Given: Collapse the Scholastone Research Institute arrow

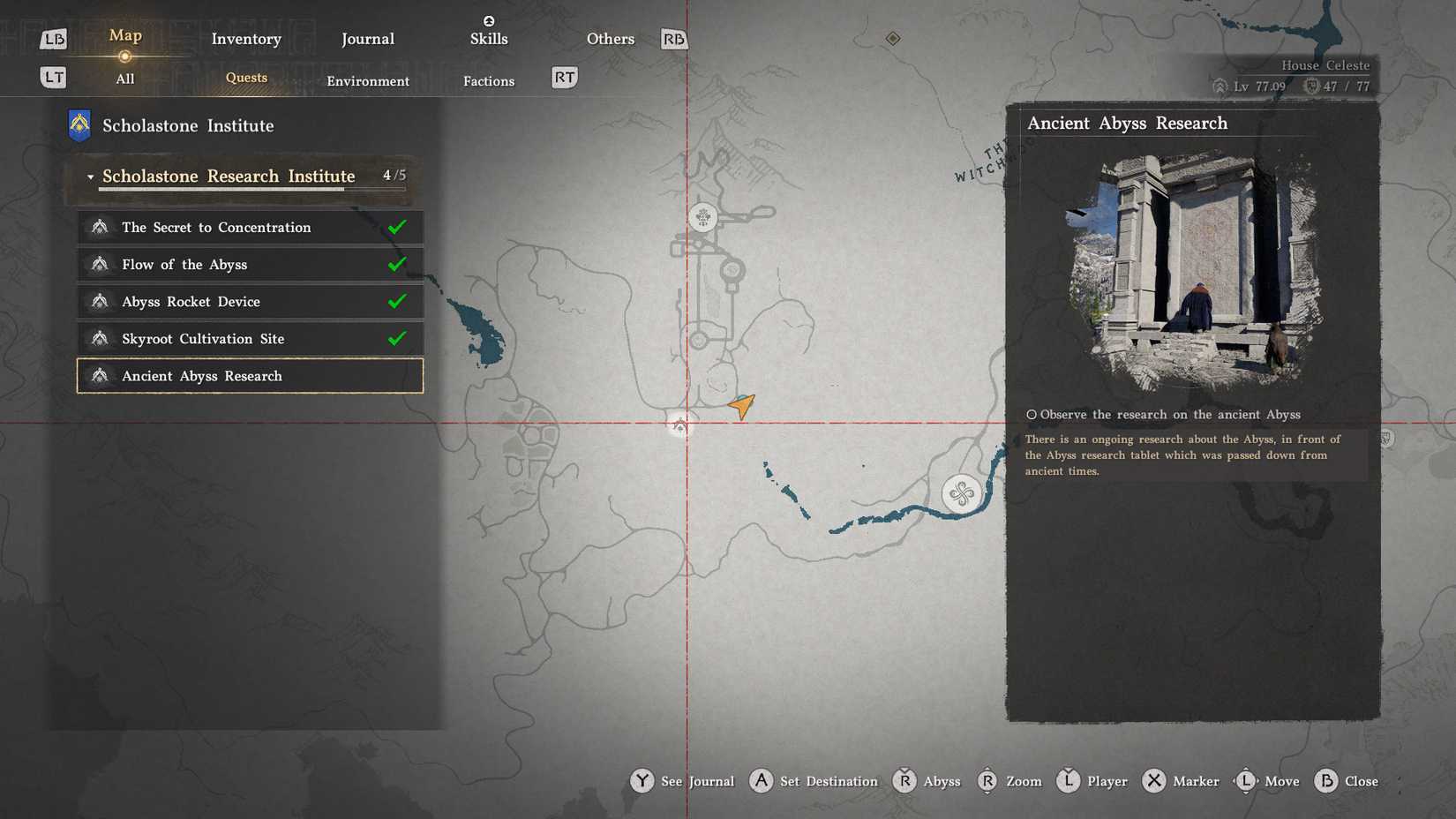Looking at the screenshot, I should (x=90, y=177).
